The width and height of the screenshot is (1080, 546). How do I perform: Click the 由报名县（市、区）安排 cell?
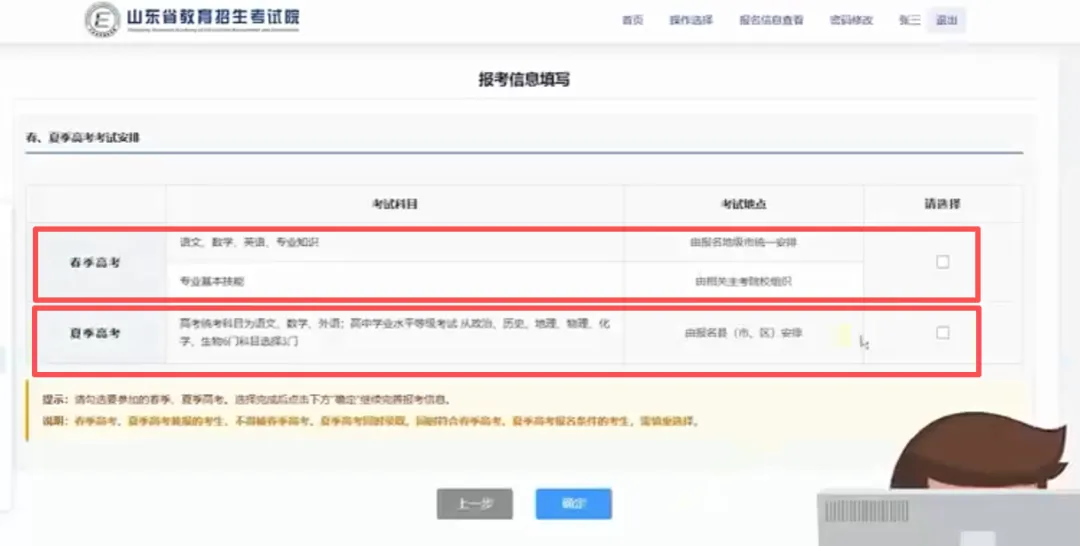(744, 333)
